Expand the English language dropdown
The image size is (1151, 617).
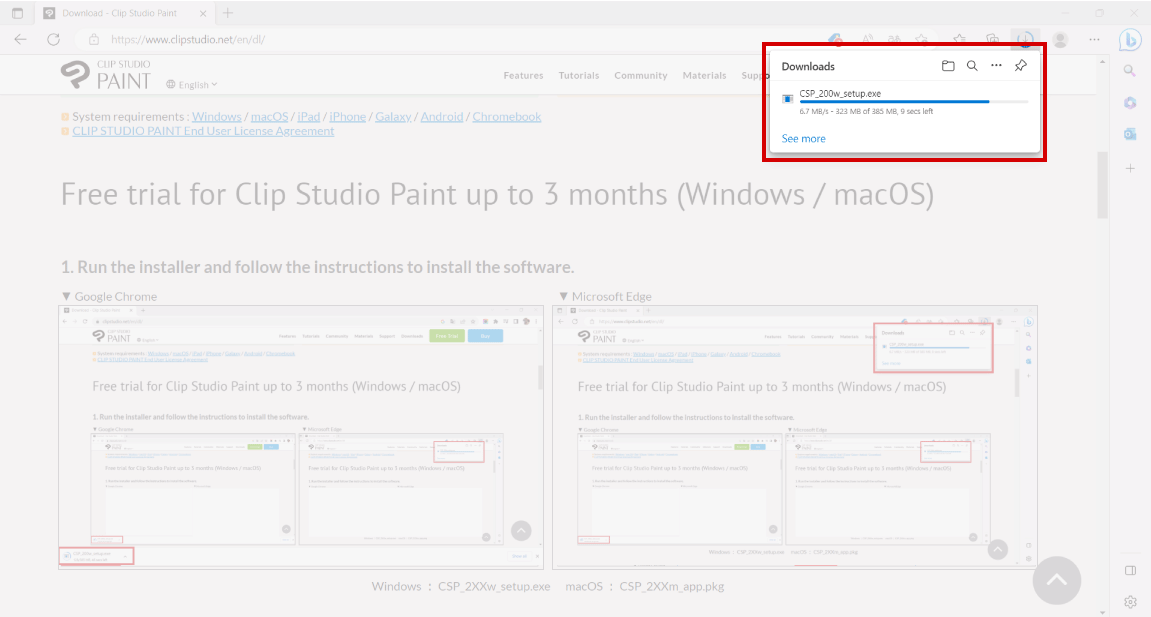192,85
